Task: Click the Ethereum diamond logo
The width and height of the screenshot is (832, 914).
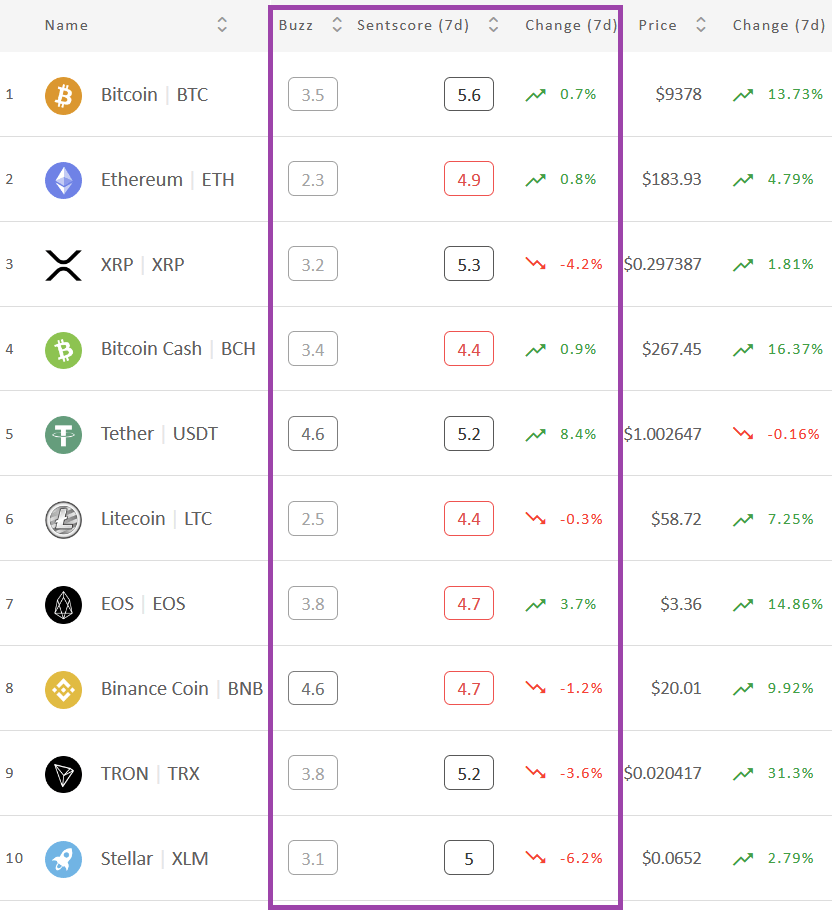Action: click(64, 180)
